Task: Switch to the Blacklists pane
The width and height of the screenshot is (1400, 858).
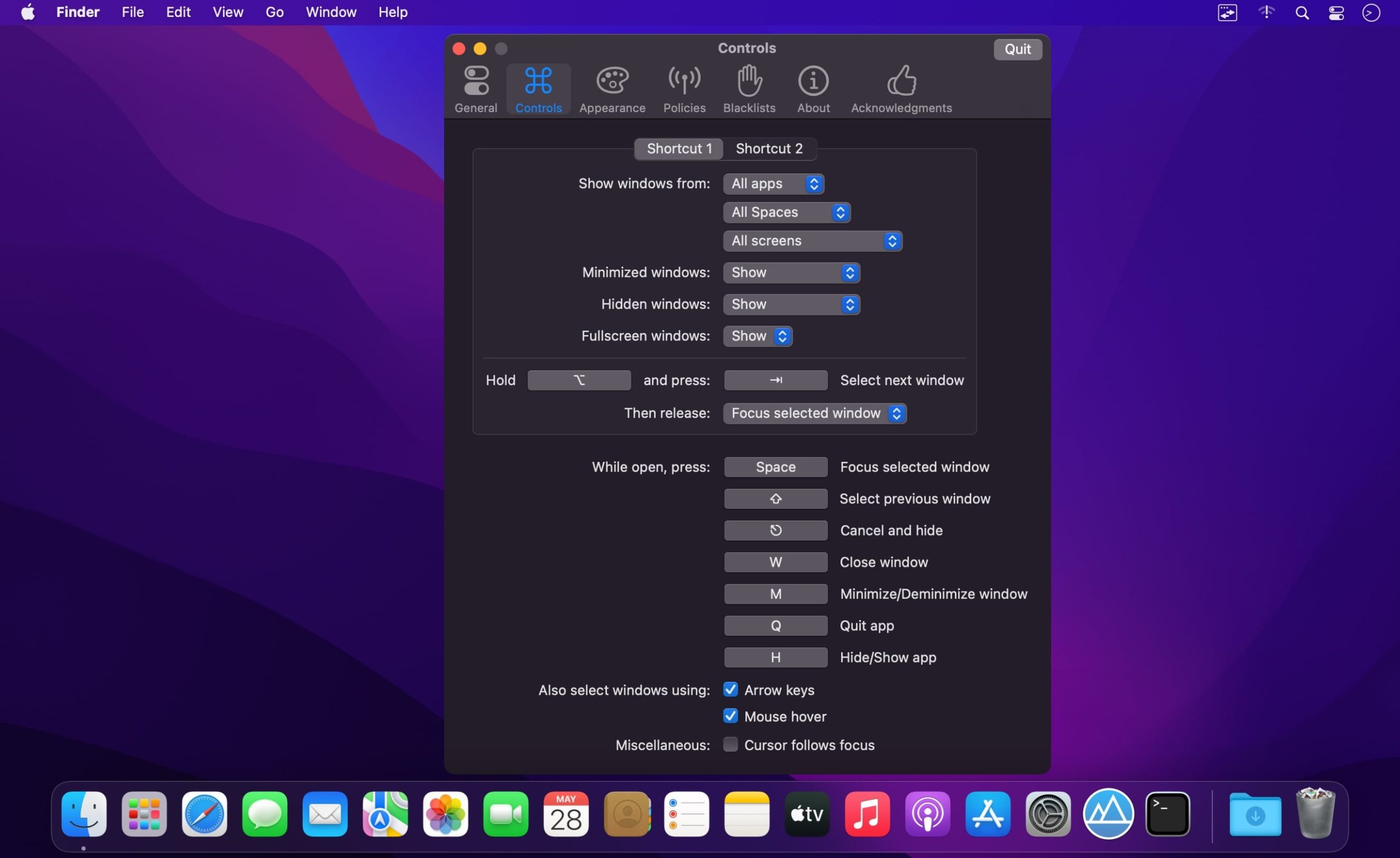Action: 749,89
